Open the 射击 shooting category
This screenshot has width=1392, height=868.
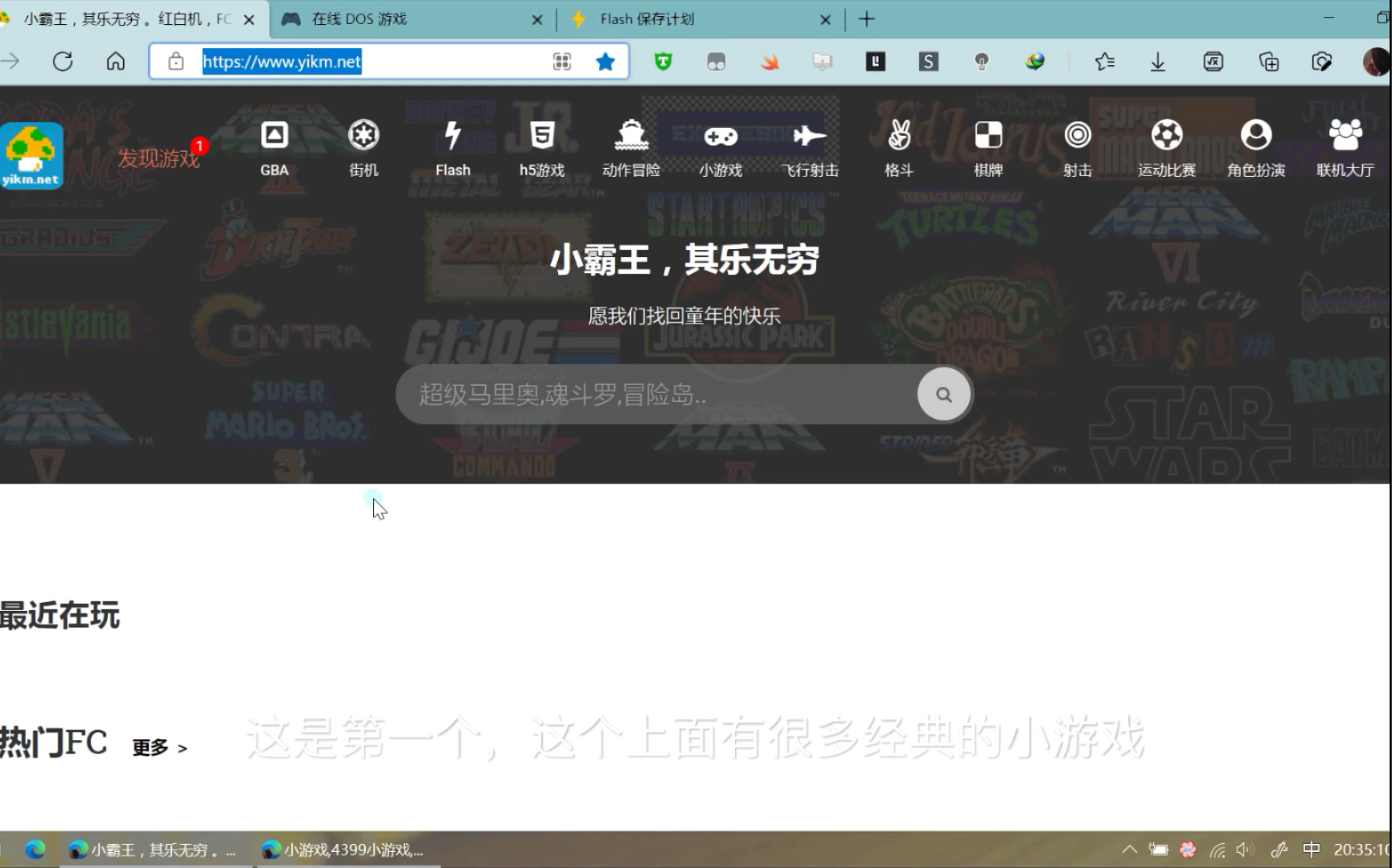tap(1078, 149)
